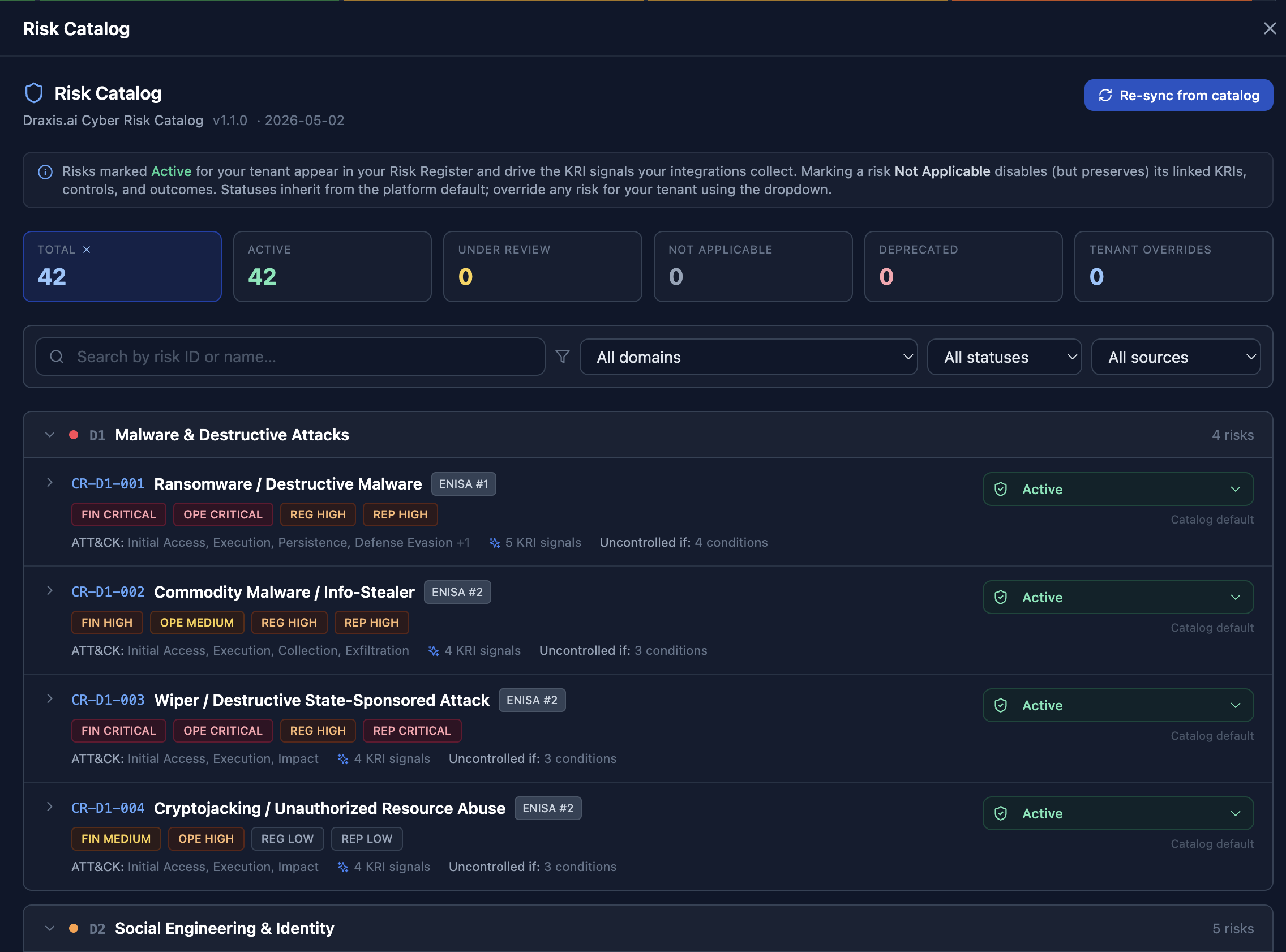
Task: Select the NOT APPLICABLE stat card
Action: click(753, 266)
